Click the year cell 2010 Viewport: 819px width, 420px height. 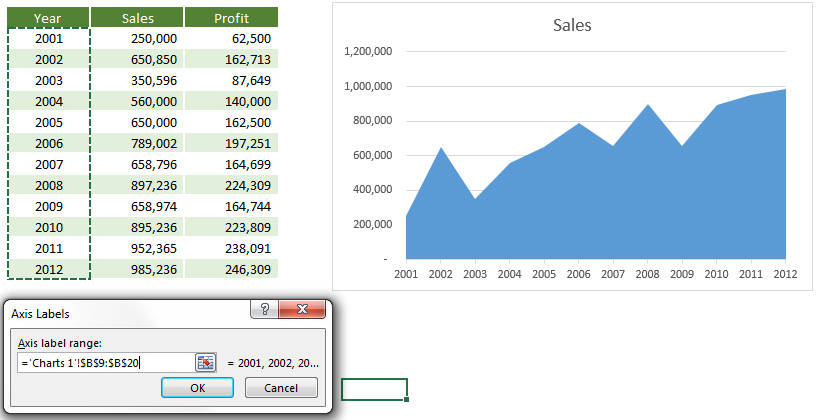49,228
